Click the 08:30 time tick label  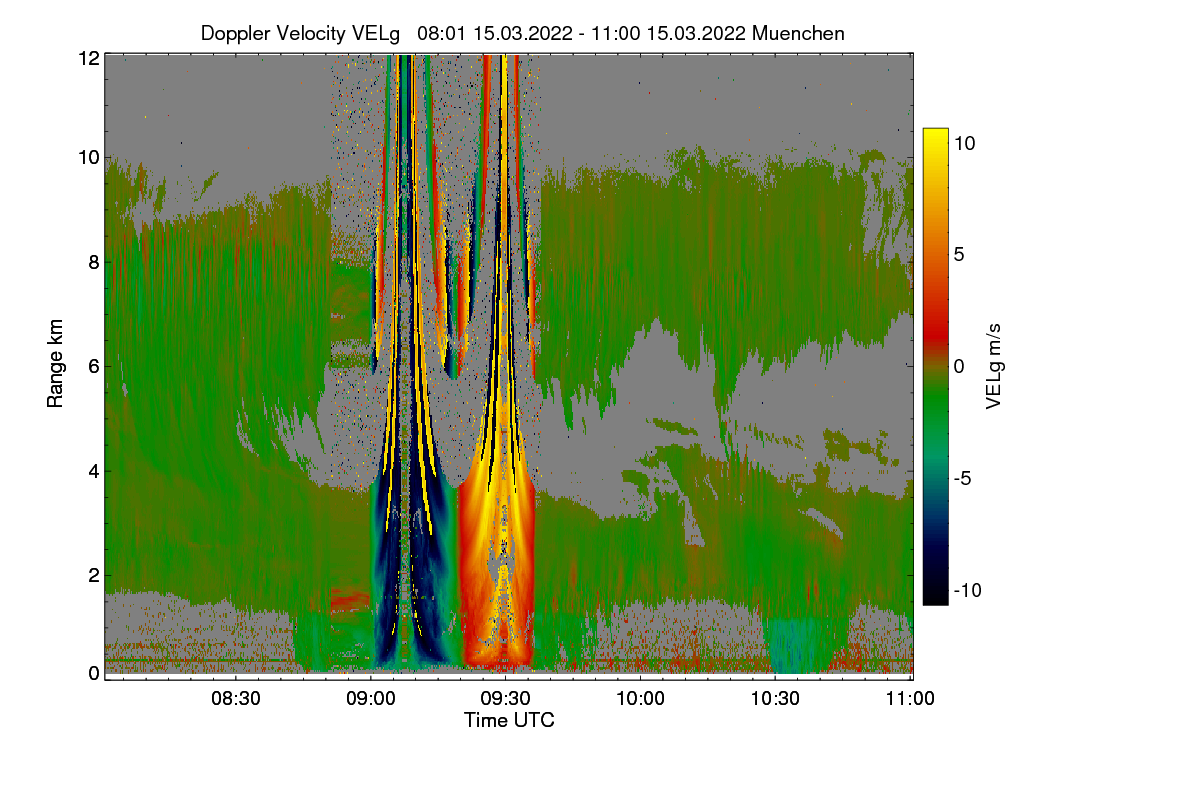click(x=236, y=699)
